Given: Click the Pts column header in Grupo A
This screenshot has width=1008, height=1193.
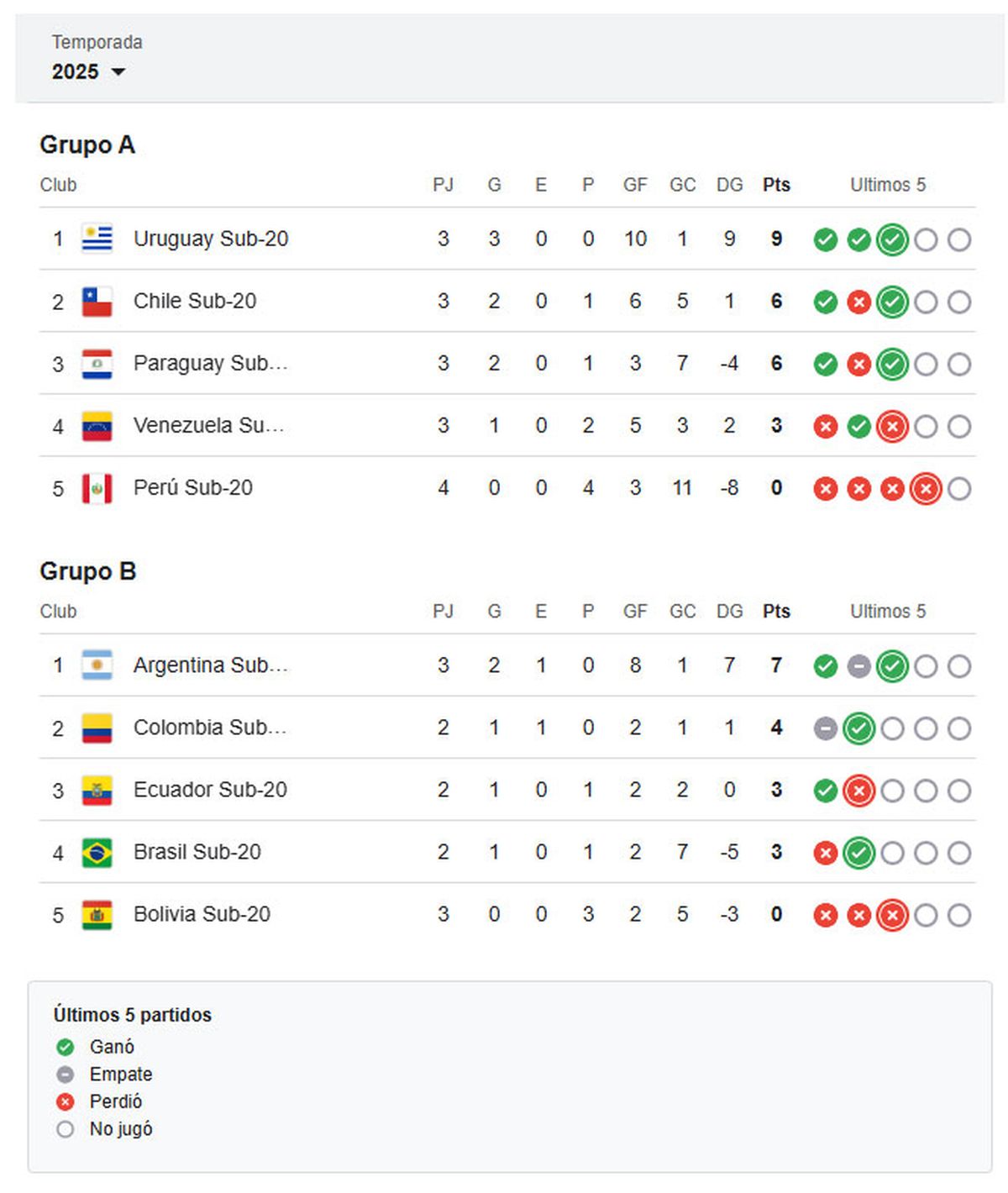Looking at the screenshot, I should (776, 185).
